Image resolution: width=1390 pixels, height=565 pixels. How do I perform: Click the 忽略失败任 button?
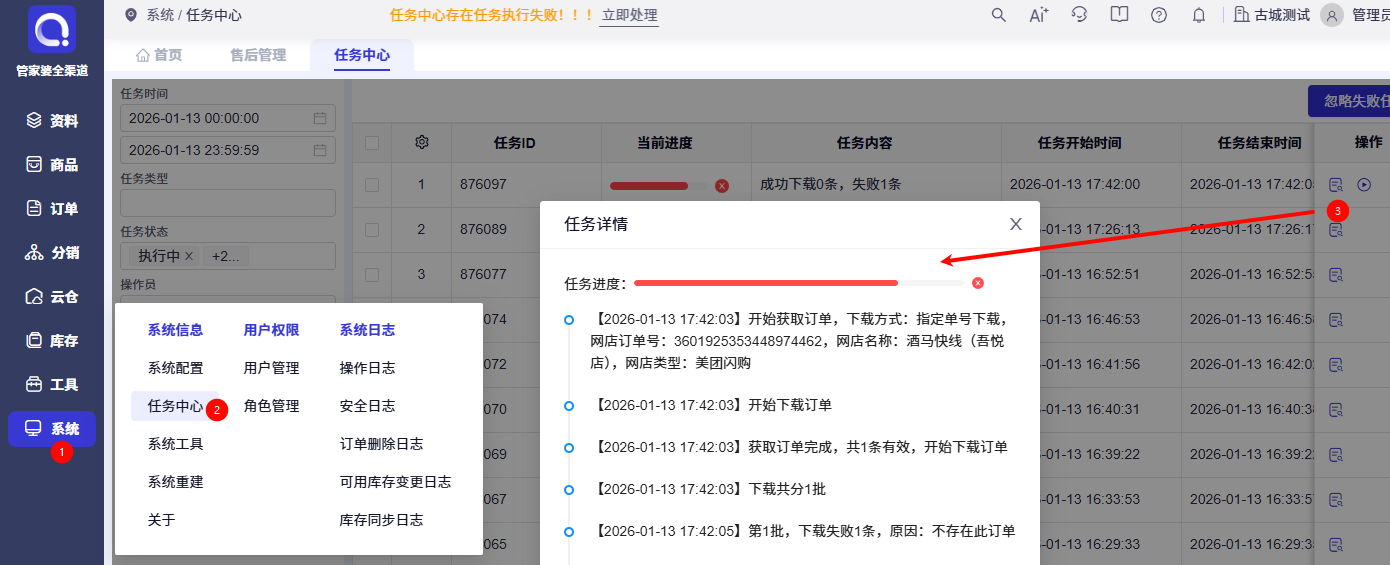point(1349,101)
